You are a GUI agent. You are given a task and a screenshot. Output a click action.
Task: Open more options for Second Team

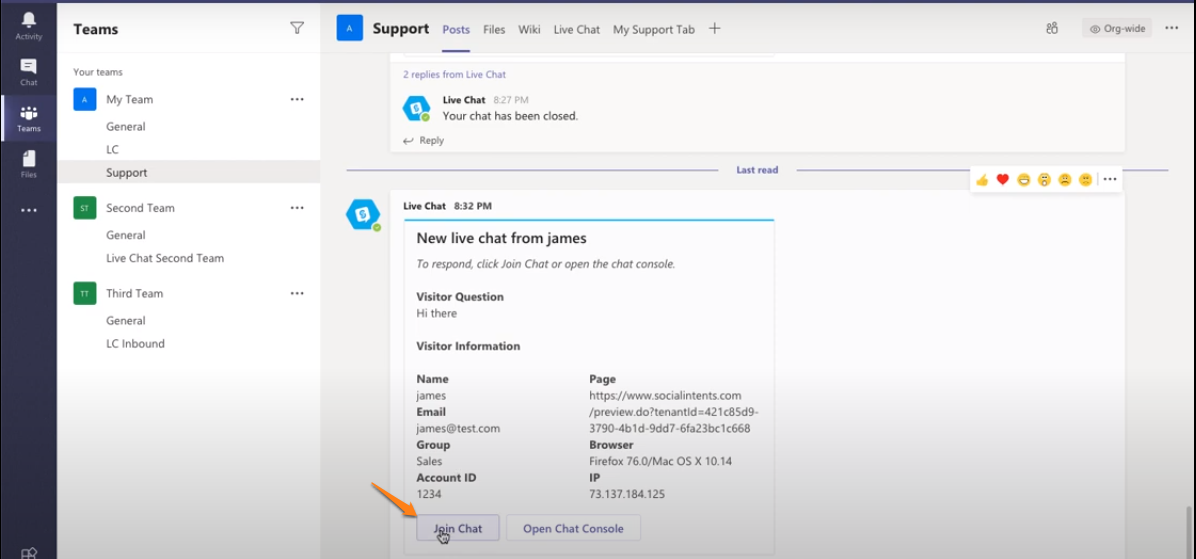click(297, 207)
